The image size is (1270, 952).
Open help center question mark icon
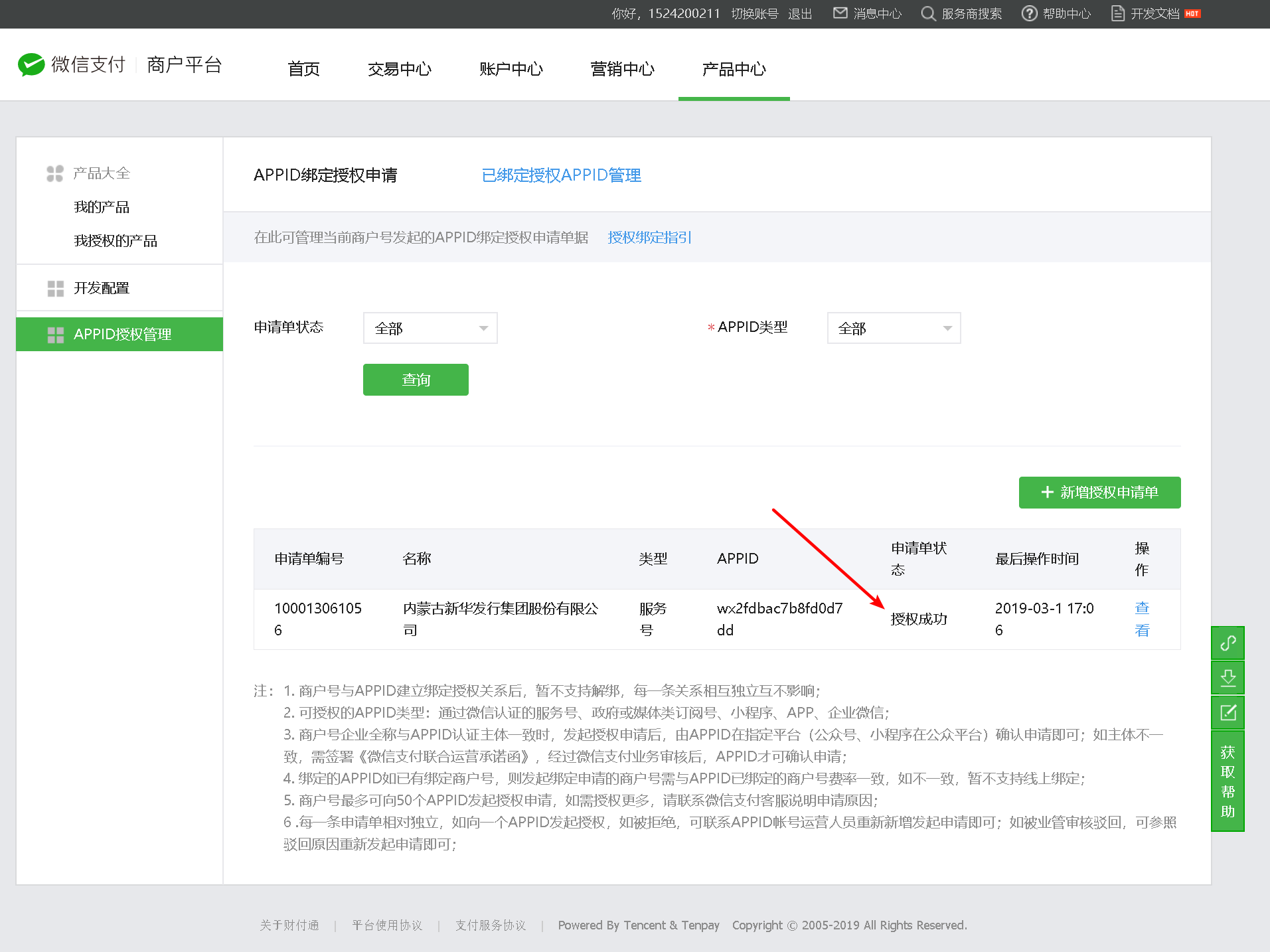tap(1029, 13)
